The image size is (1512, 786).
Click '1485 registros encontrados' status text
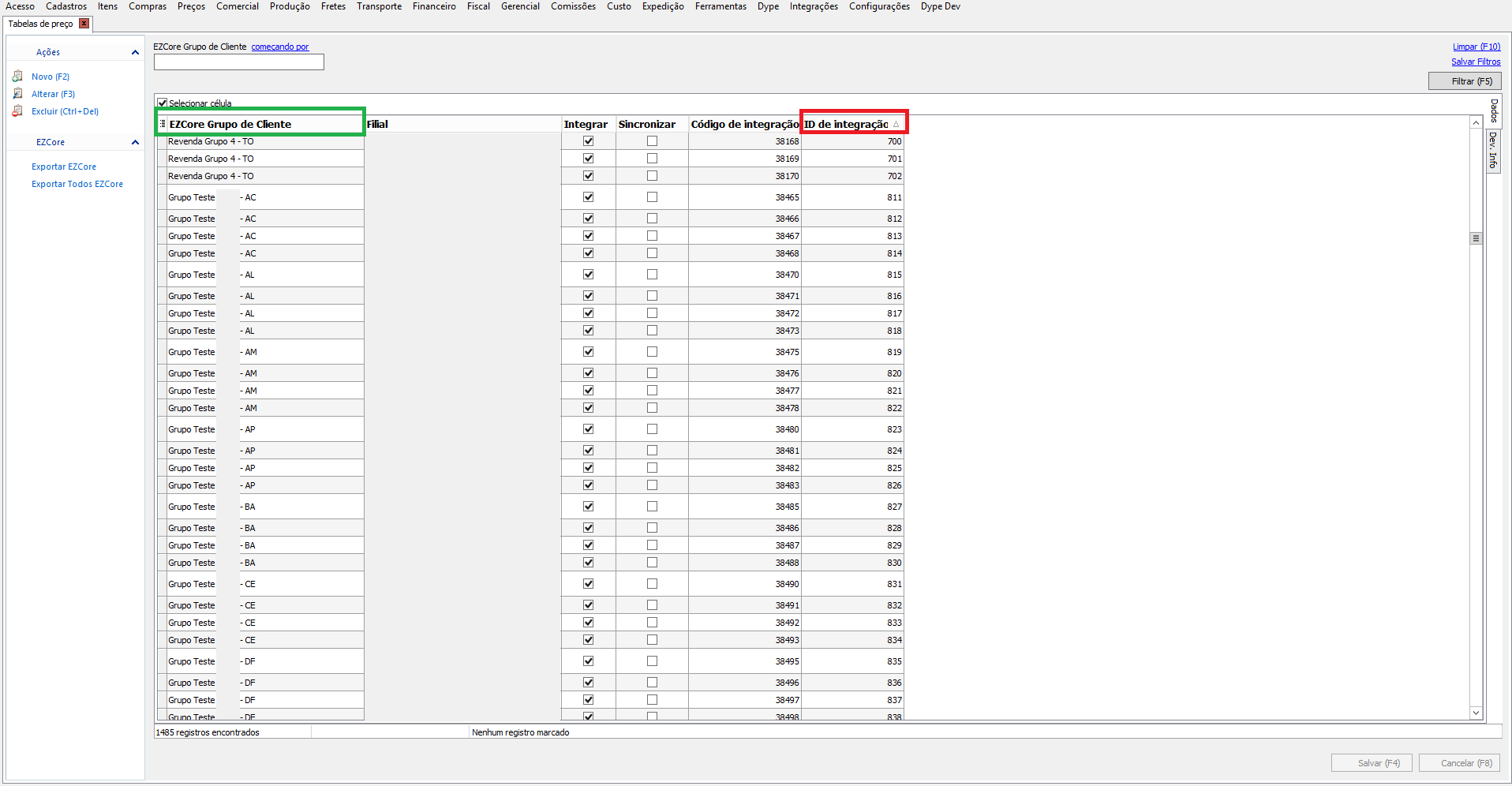[208, 732]
